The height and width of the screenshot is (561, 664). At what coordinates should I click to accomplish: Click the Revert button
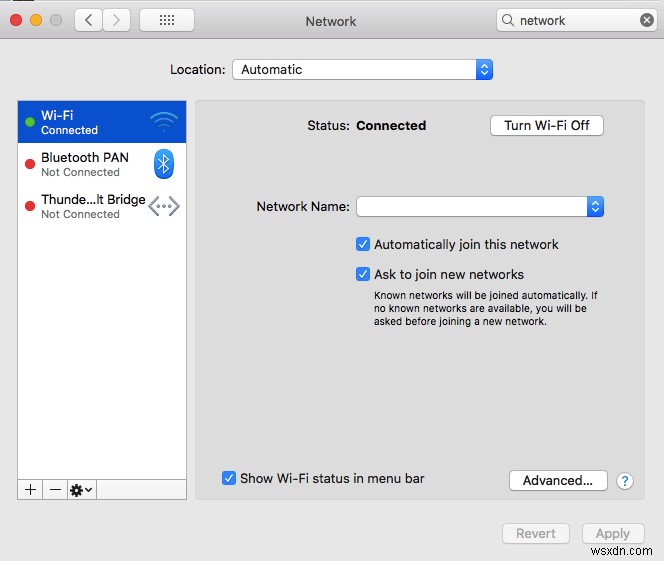(536, 533)
